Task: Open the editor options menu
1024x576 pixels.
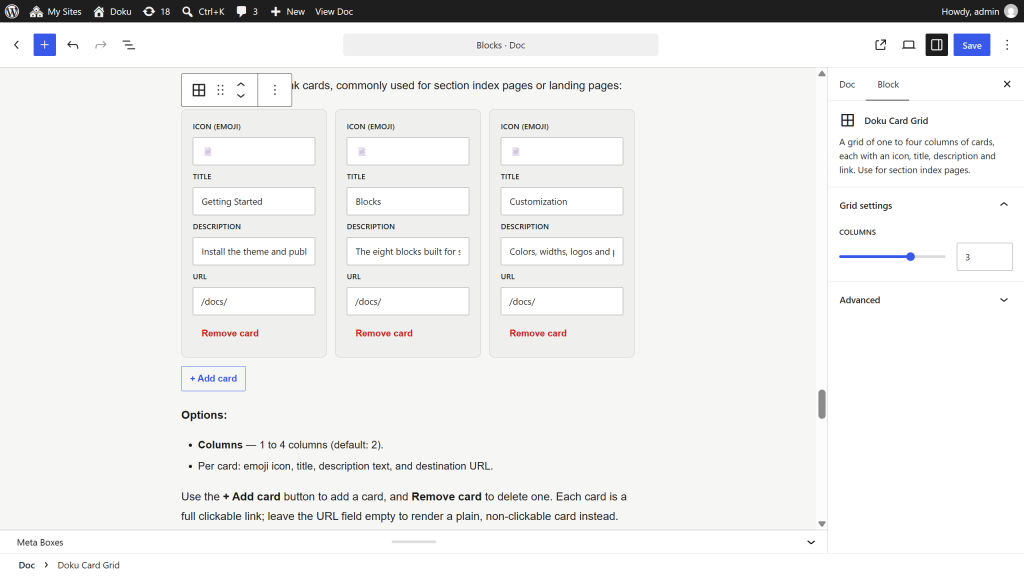Action: tap(1007, 45)
